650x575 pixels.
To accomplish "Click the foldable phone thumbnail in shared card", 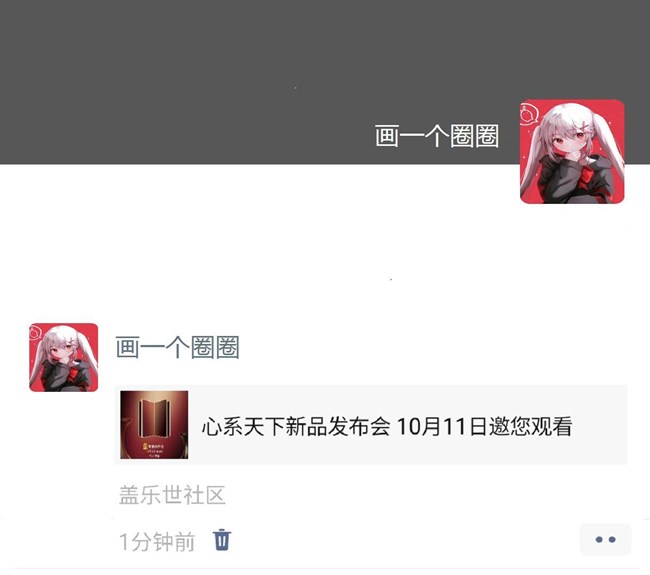I will 154,425.
